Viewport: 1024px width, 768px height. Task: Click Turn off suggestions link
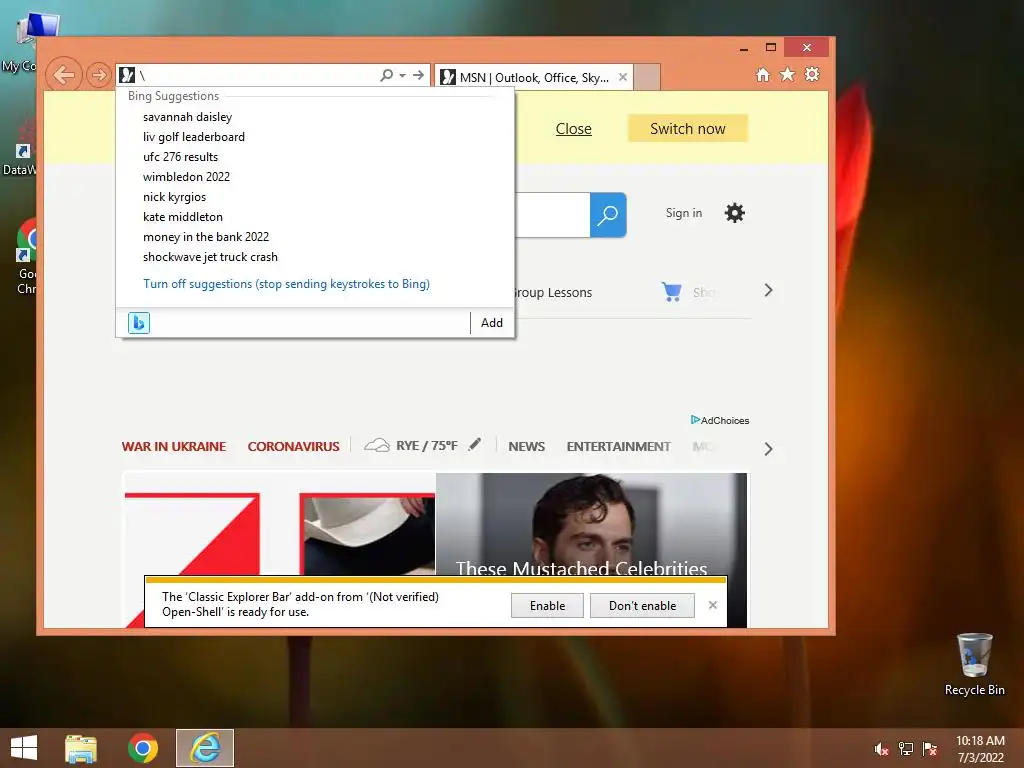[x=286, y=284]
